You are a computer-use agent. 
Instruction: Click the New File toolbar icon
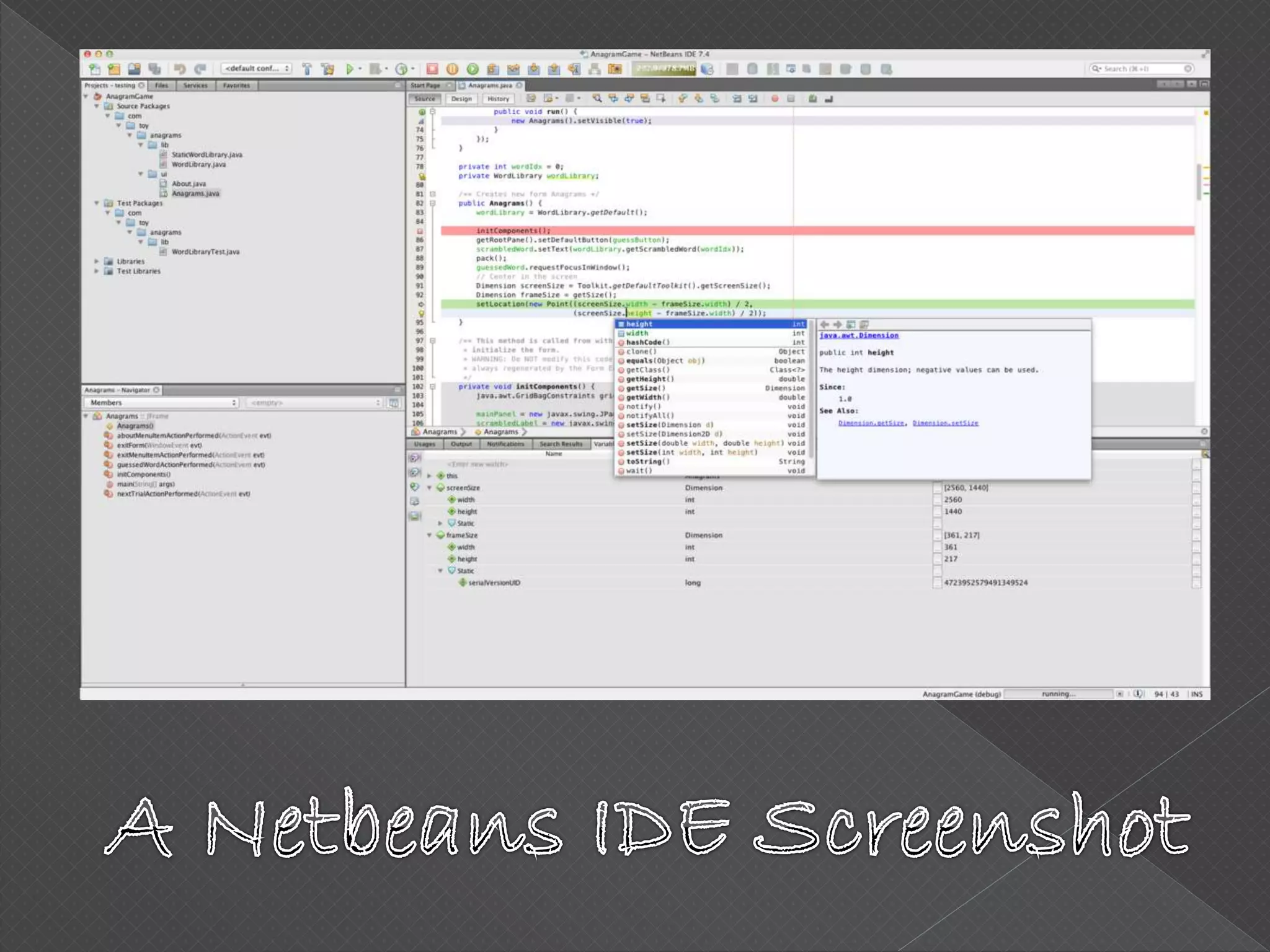point(94,69)
